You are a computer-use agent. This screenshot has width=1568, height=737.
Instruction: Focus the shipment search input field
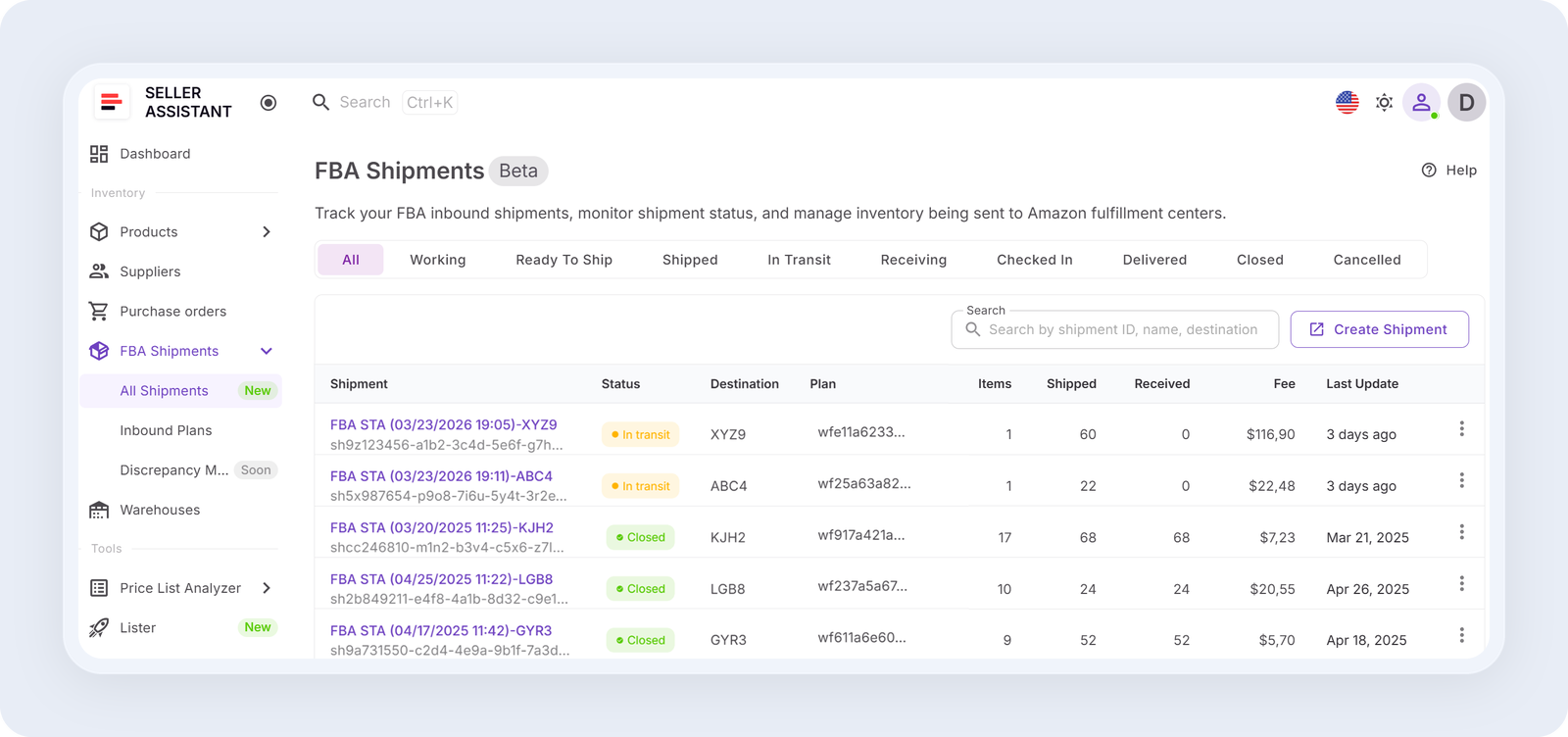tap(1115, 329)
